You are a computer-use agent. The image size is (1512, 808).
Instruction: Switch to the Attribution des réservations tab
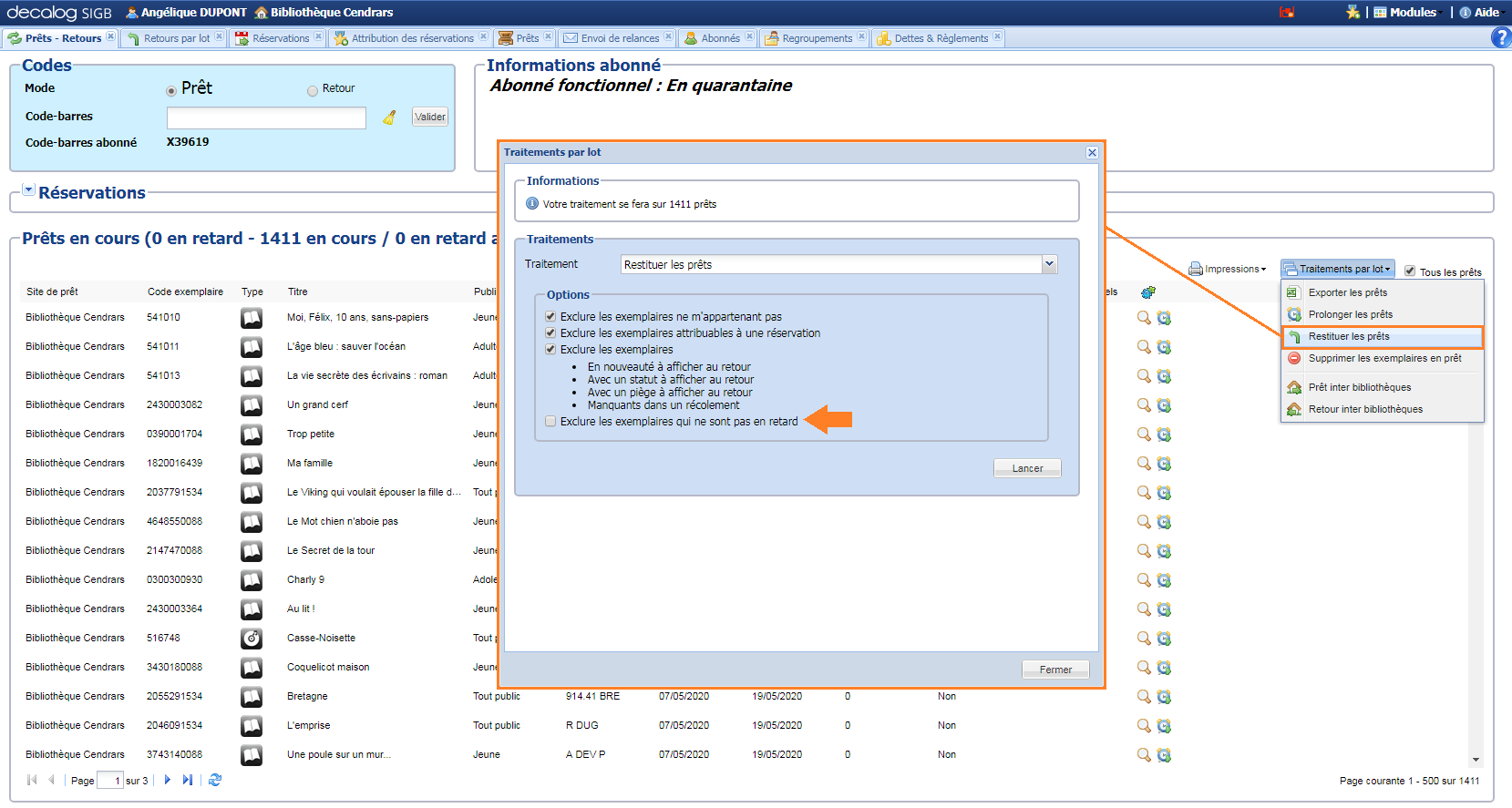coord(411,38)
